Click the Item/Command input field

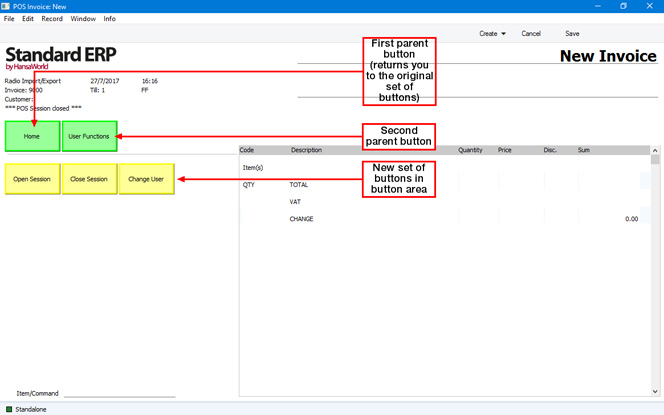(x=119, y=393)
